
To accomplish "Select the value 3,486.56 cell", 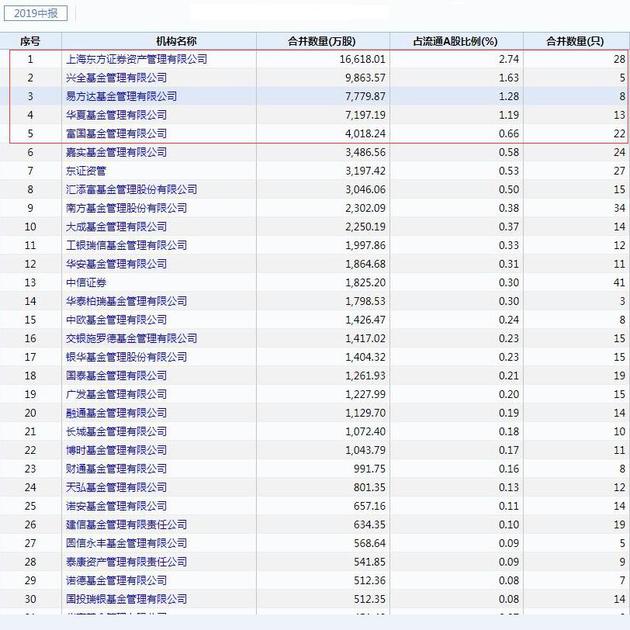I will [365, 152].
